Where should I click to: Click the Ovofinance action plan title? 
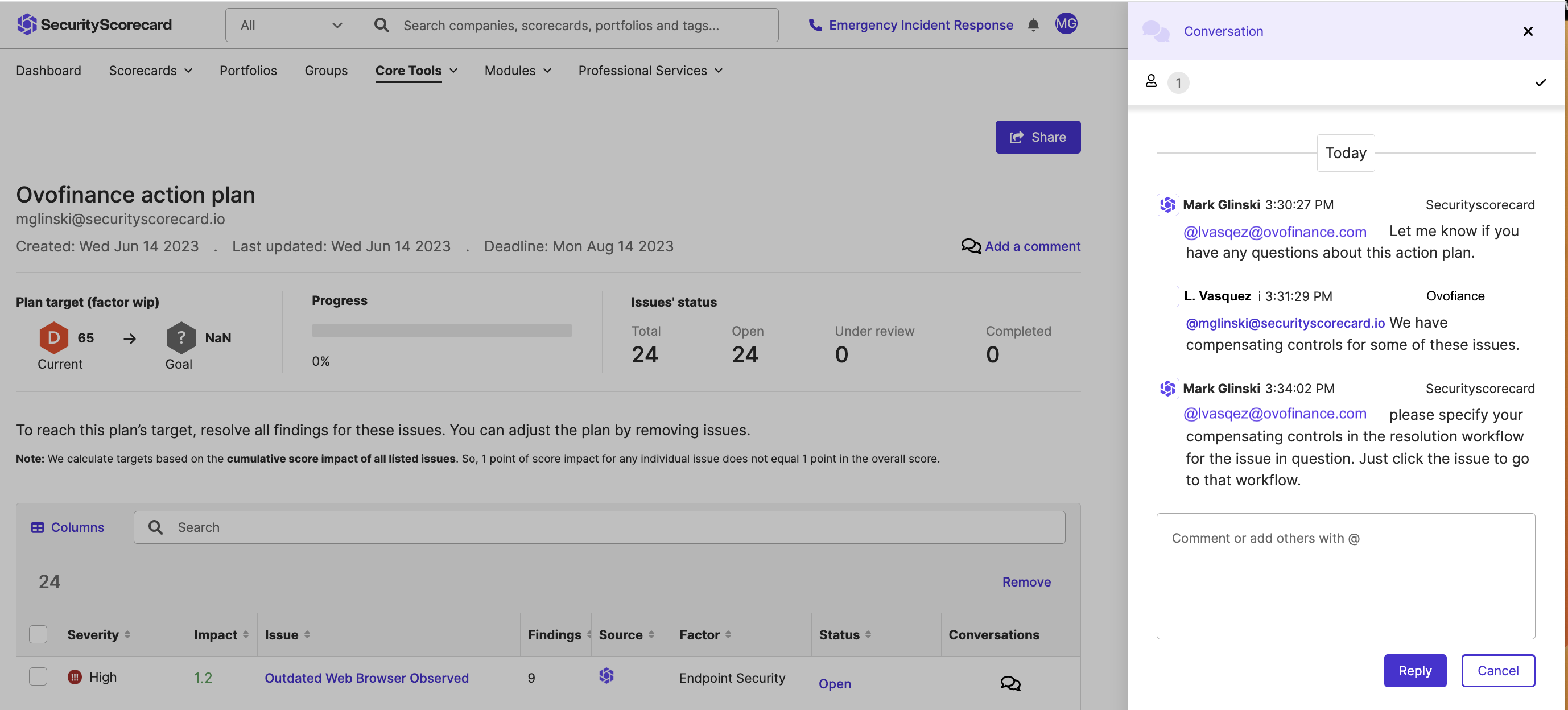[136, 194]
